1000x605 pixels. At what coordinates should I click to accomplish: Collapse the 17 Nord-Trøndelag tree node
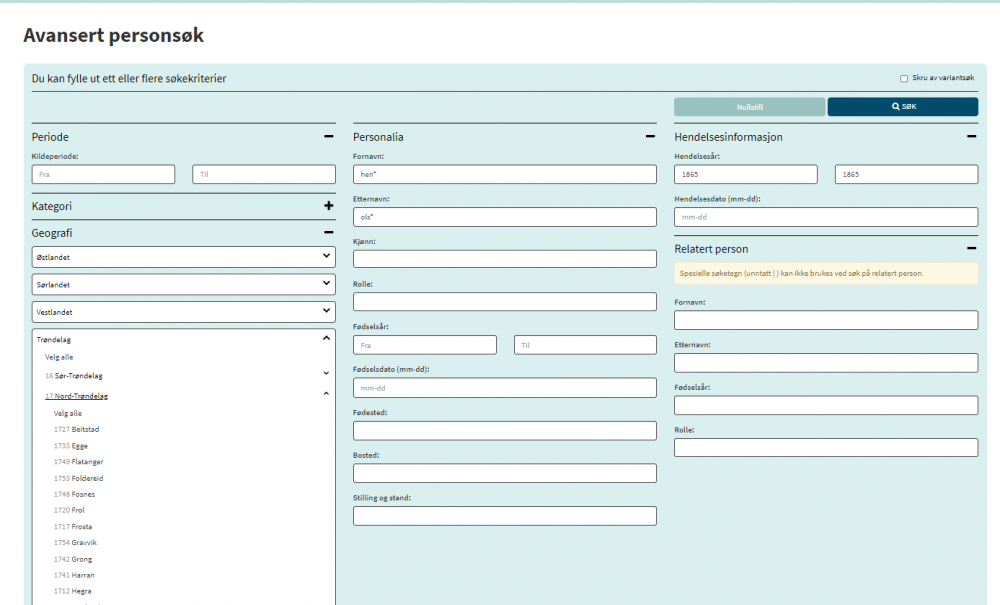click(325, 394)
